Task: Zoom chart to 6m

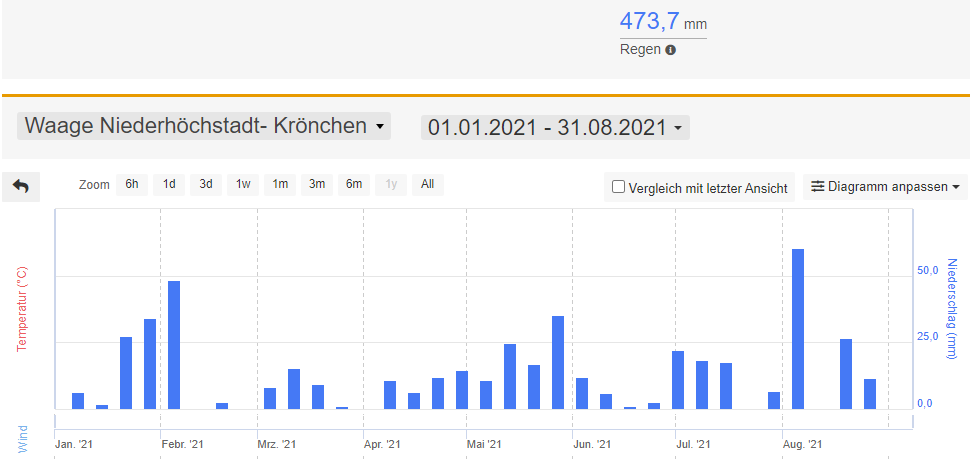Action: (x=354, y=184)
